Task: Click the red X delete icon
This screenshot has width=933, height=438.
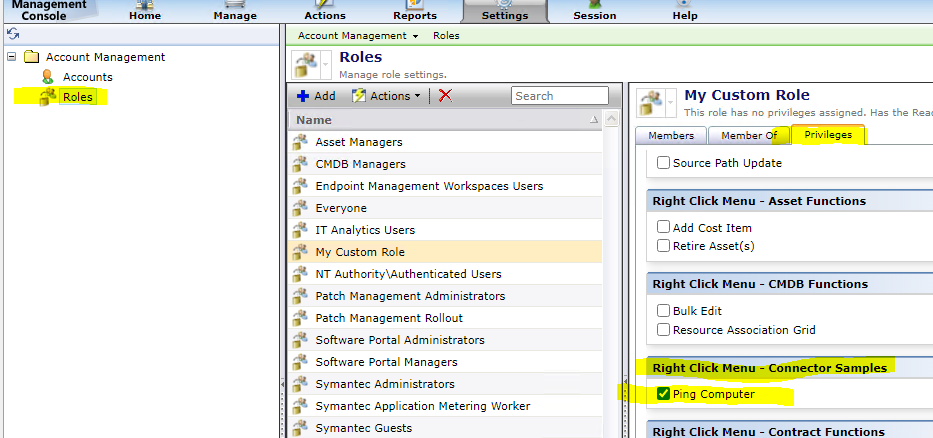Action: tap(445, 96)
